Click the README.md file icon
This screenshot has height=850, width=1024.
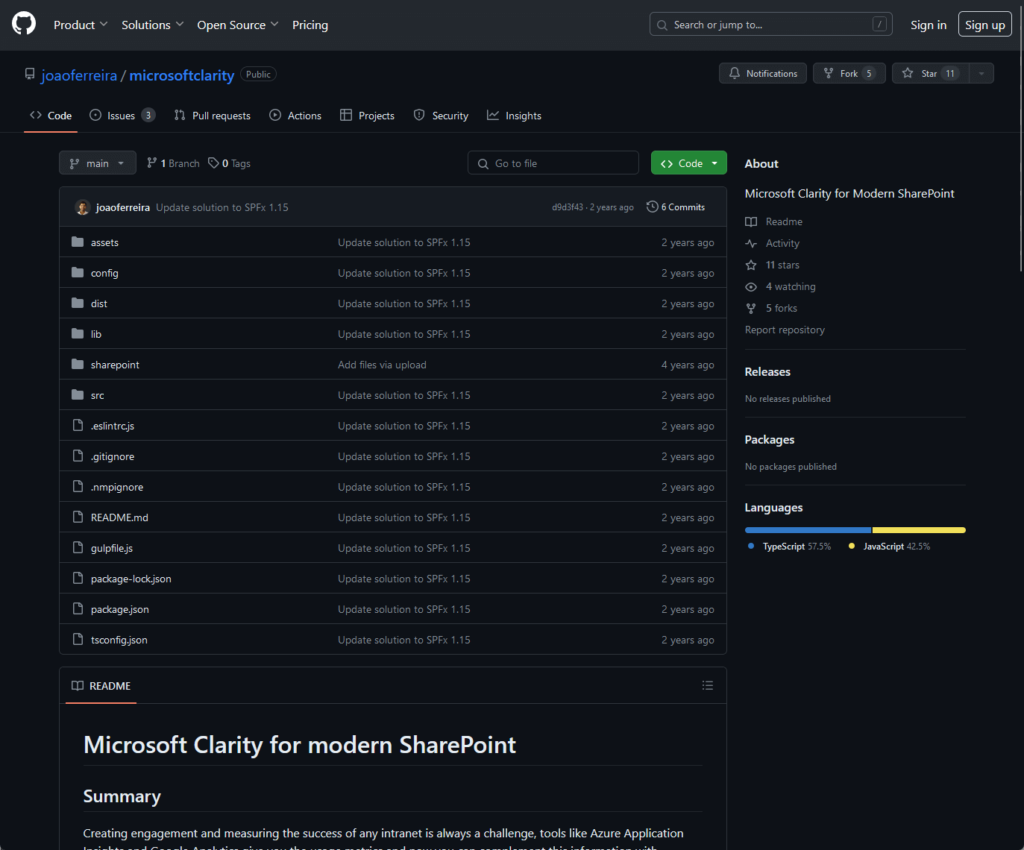[78, 517]
